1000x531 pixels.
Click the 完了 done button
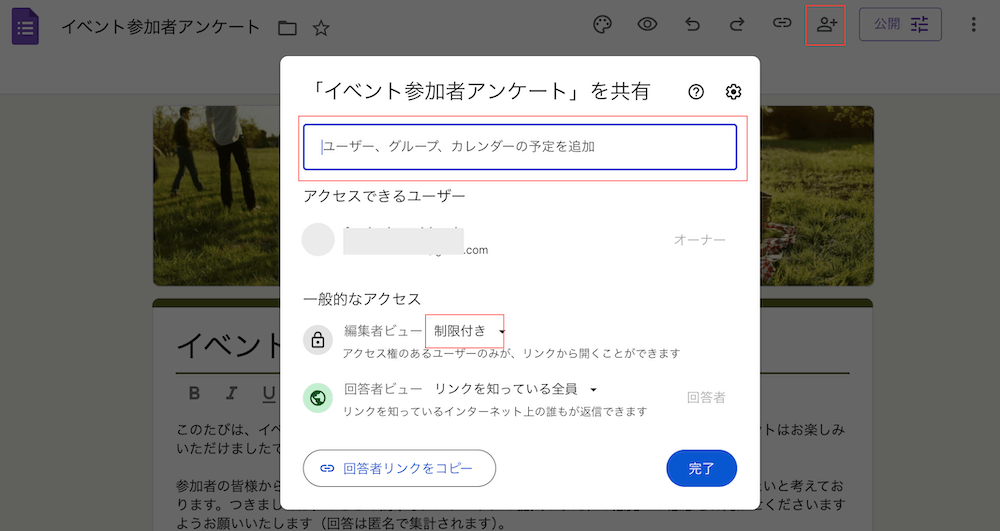click(x=702, y=469)
